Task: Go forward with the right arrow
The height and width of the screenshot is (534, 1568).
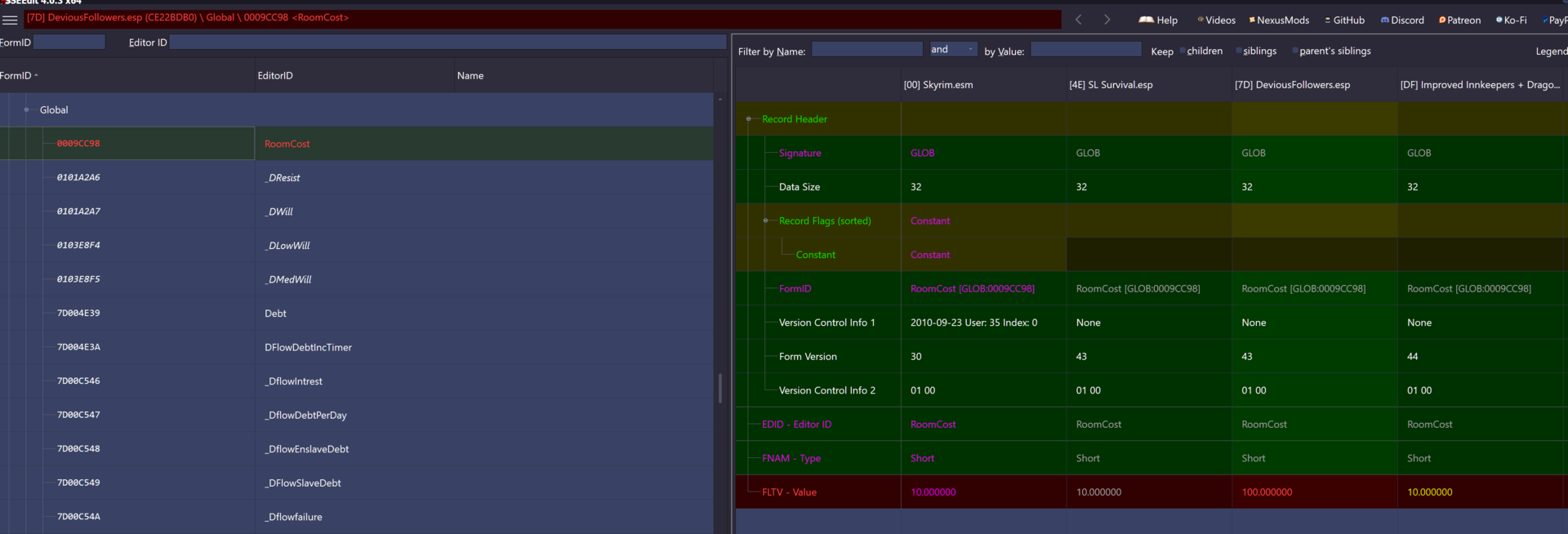Action: coord(1107,20)
